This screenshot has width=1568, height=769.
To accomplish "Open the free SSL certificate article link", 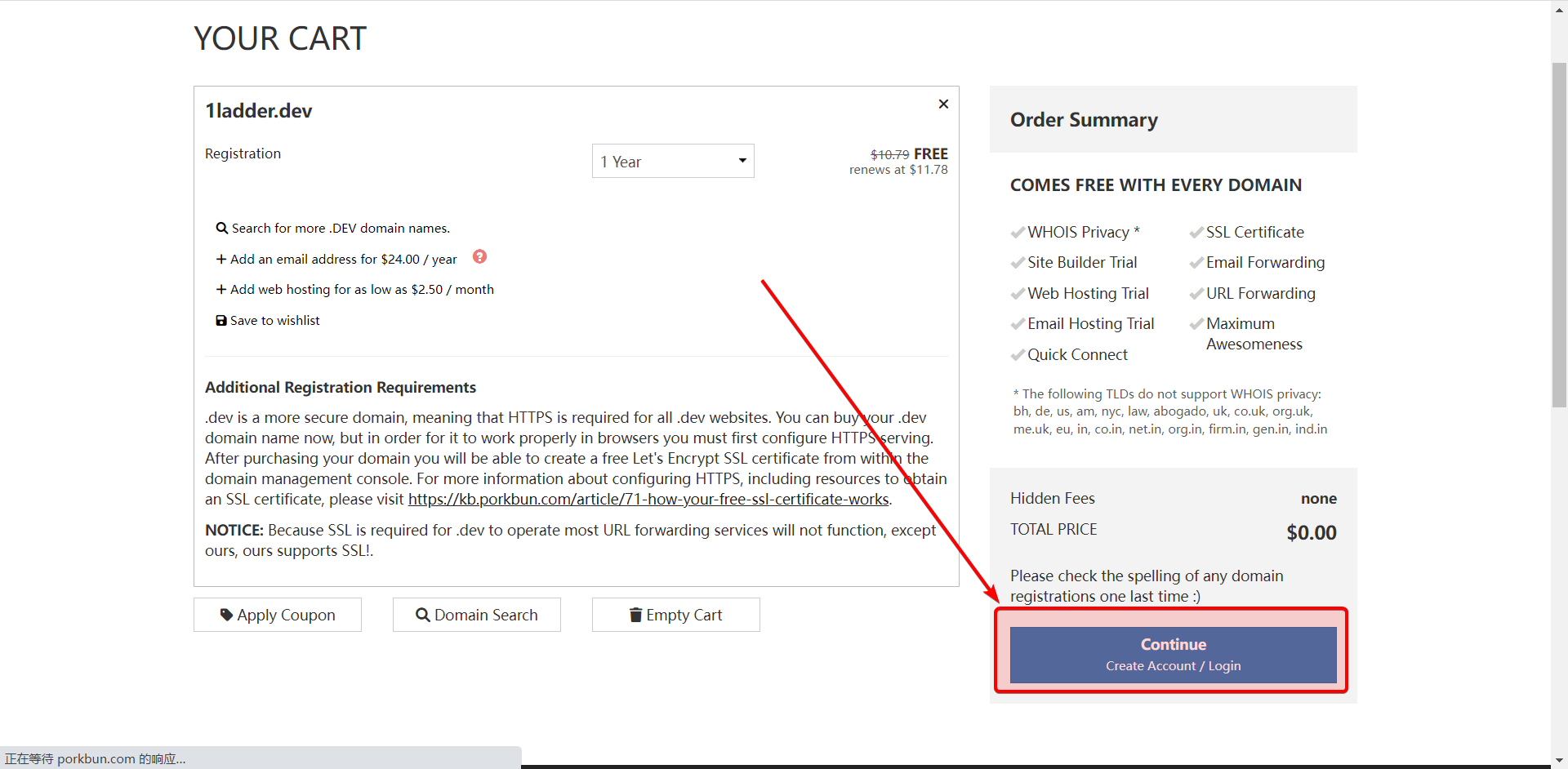I will tap(648, 499).
